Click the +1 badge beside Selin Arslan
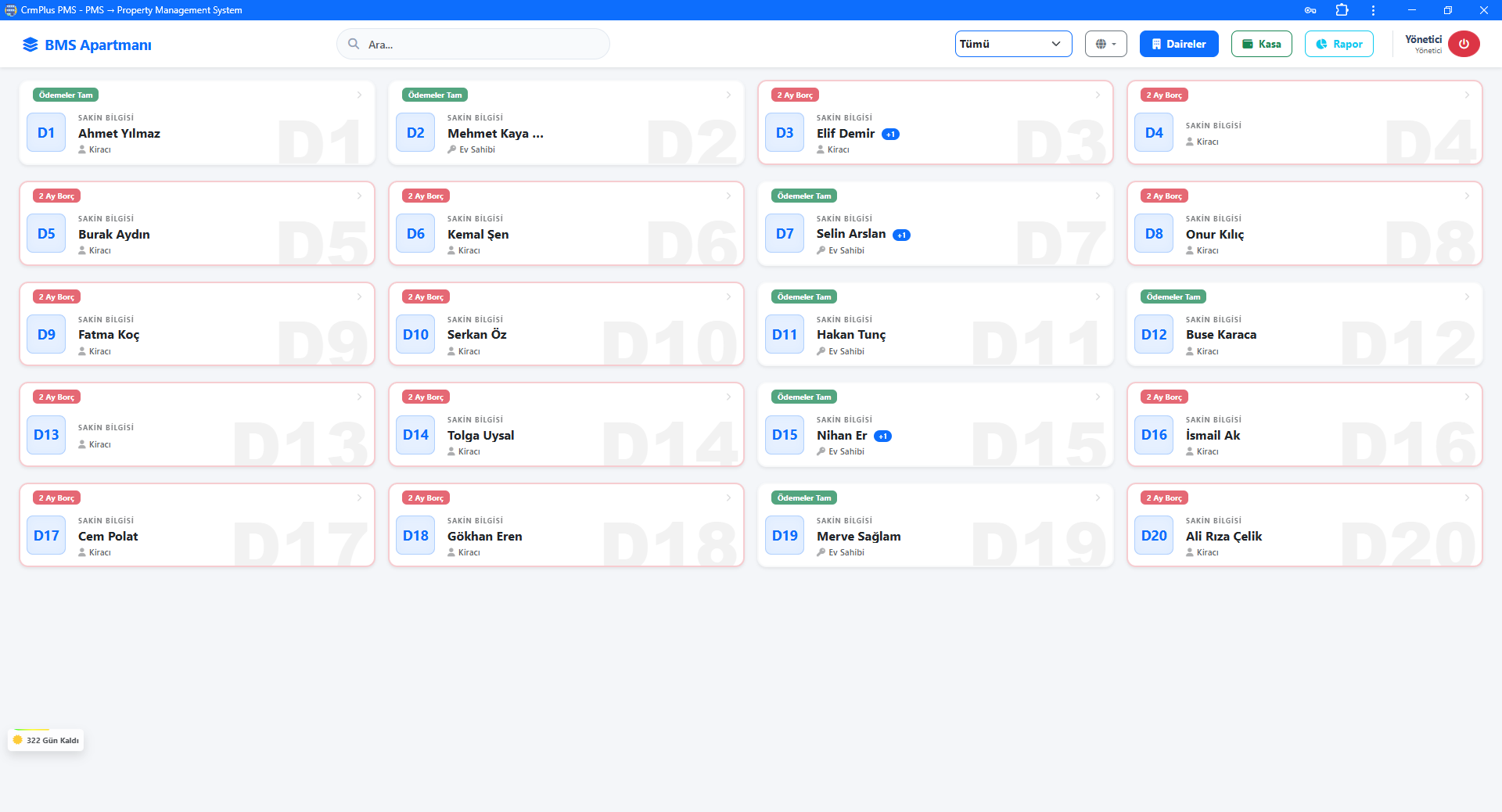This screenshot has width=1502, height=812. (901, 235)
